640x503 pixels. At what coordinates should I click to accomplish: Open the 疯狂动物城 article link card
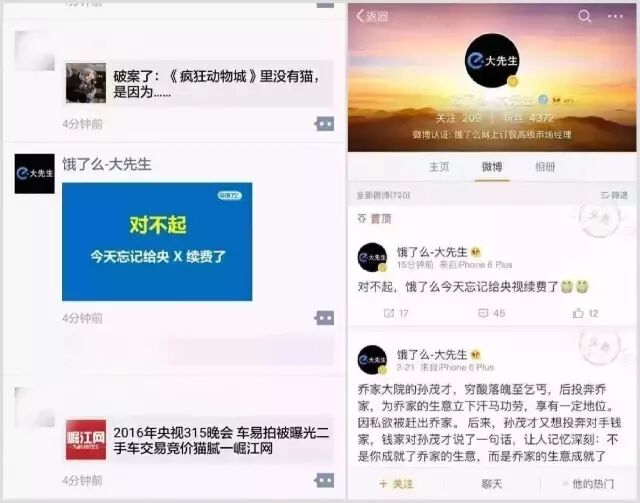[x=200, y=84]
